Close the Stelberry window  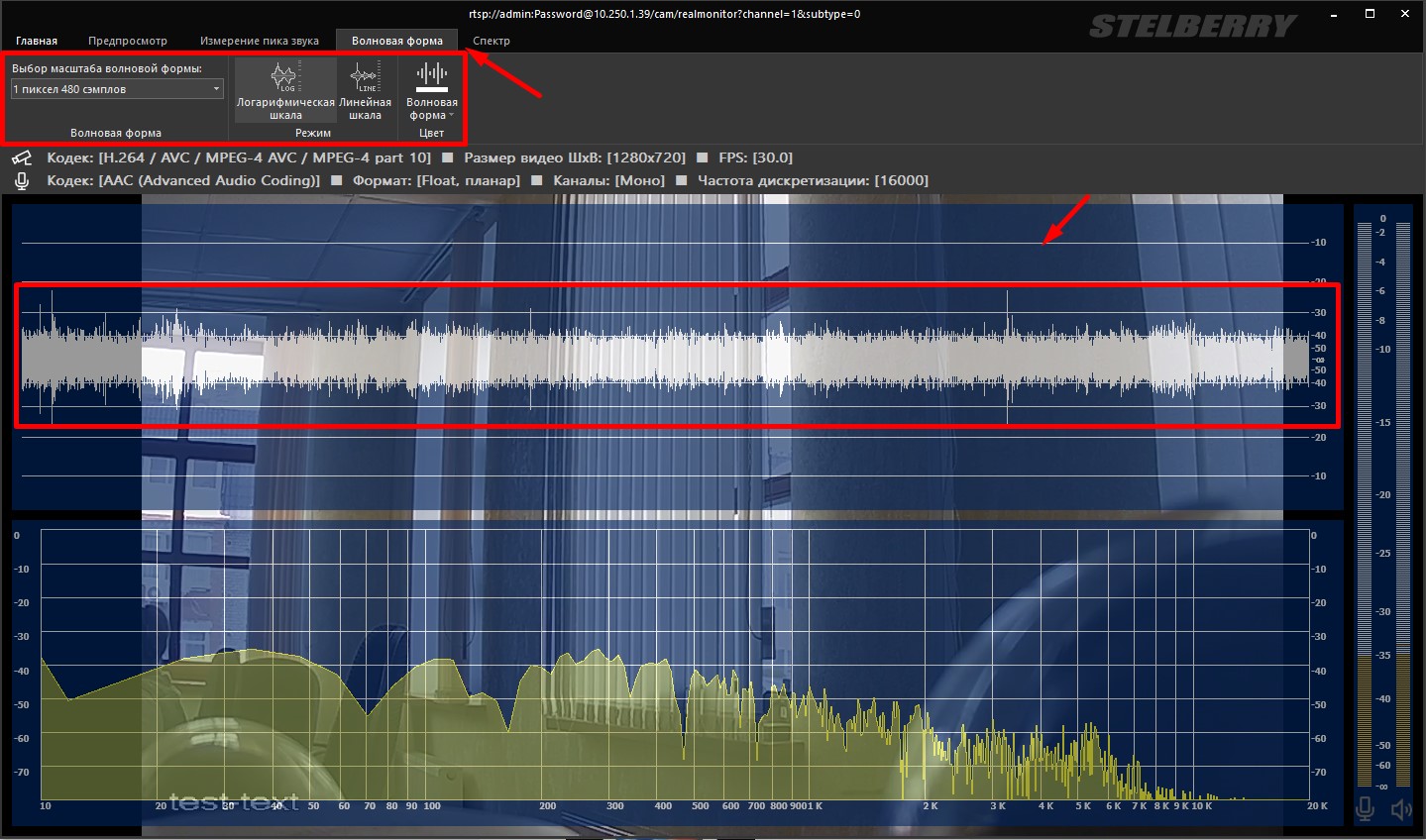[1406, 14]
